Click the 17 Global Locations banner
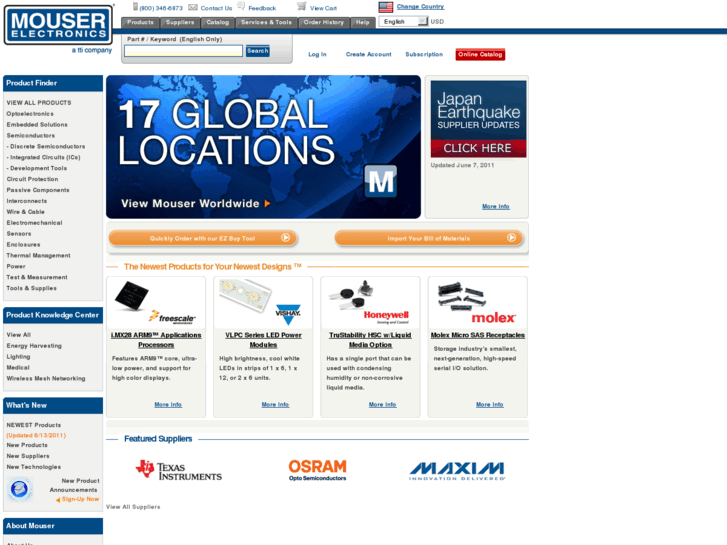Screen dimensions: 727x545 (263, 147)
